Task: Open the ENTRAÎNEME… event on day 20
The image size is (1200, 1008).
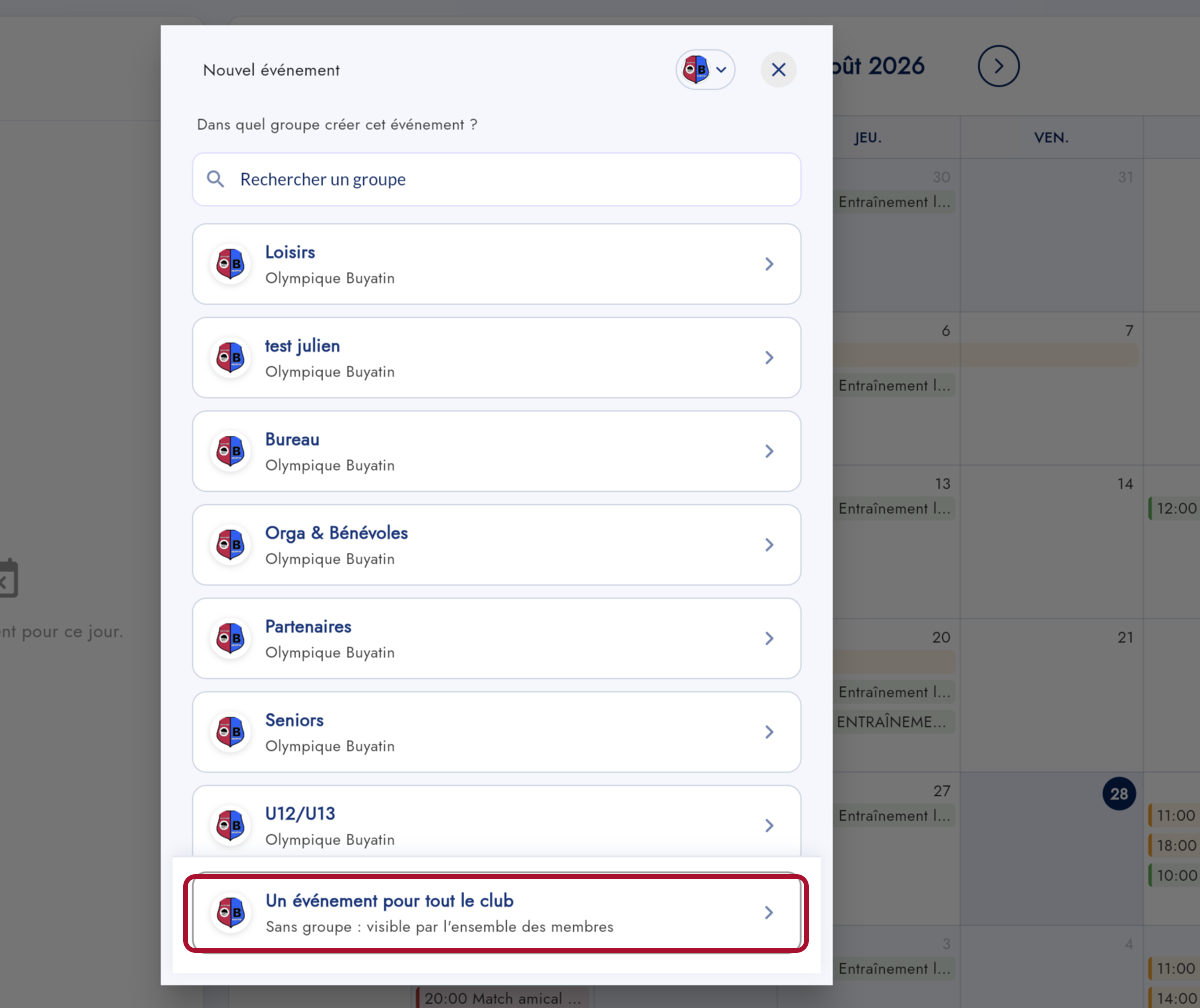Action: click(x=895, y=722)
